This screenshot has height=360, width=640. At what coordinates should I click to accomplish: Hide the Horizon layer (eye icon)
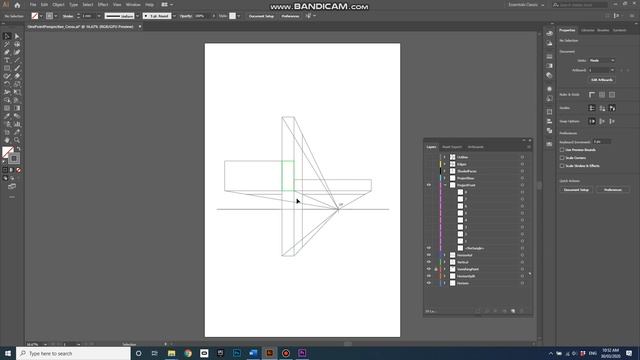[429, 283]
